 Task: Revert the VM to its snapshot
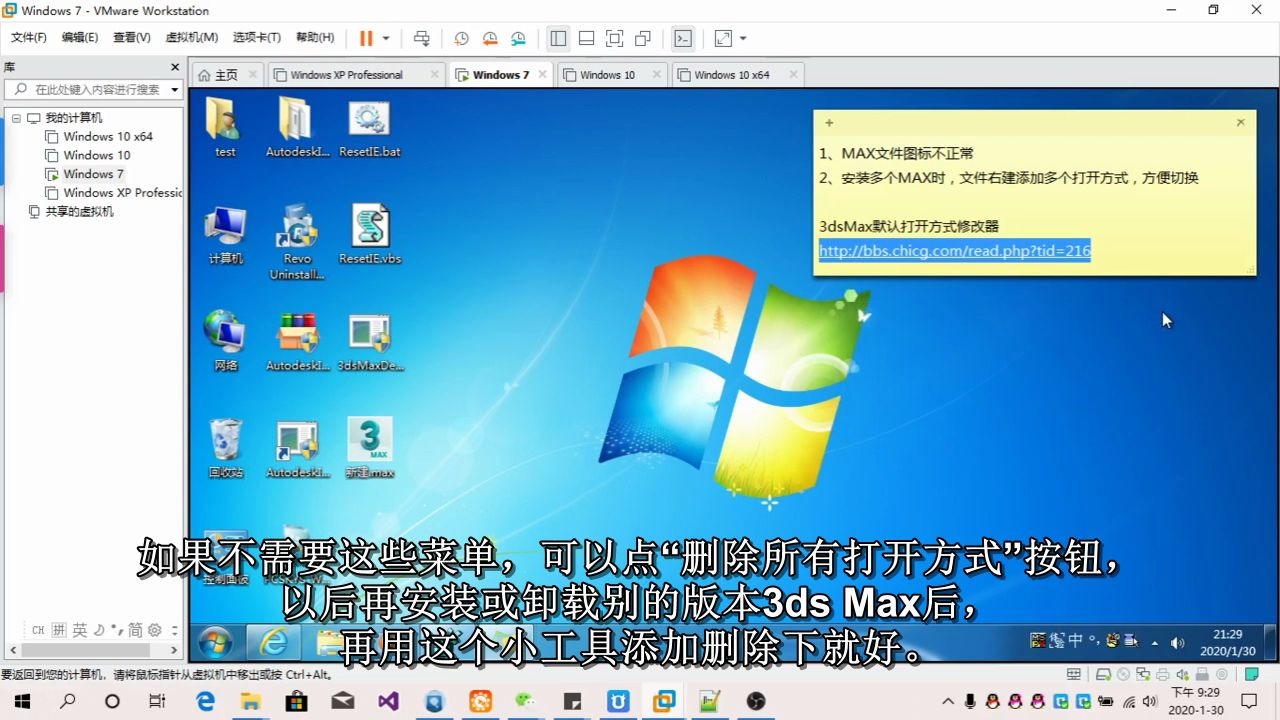click(x=490, y=38)
